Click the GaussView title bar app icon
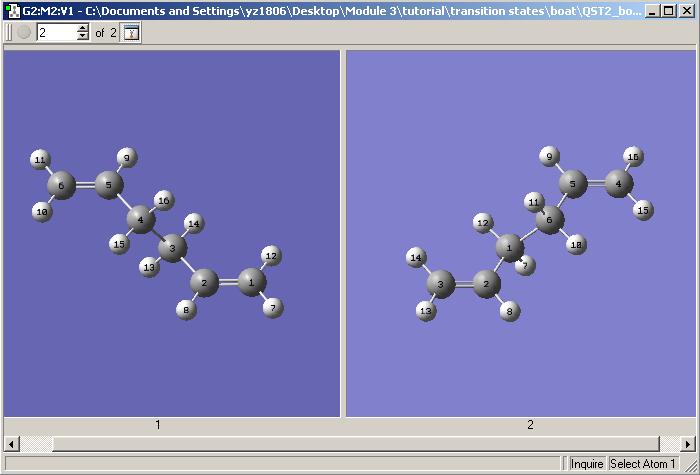Viewport: 700px width, 475px height. pyautogui.click(x=12, y=10)
